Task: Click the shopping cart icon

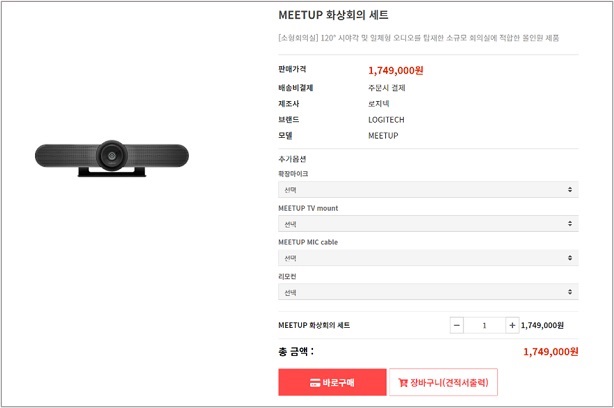Action: 402,382
